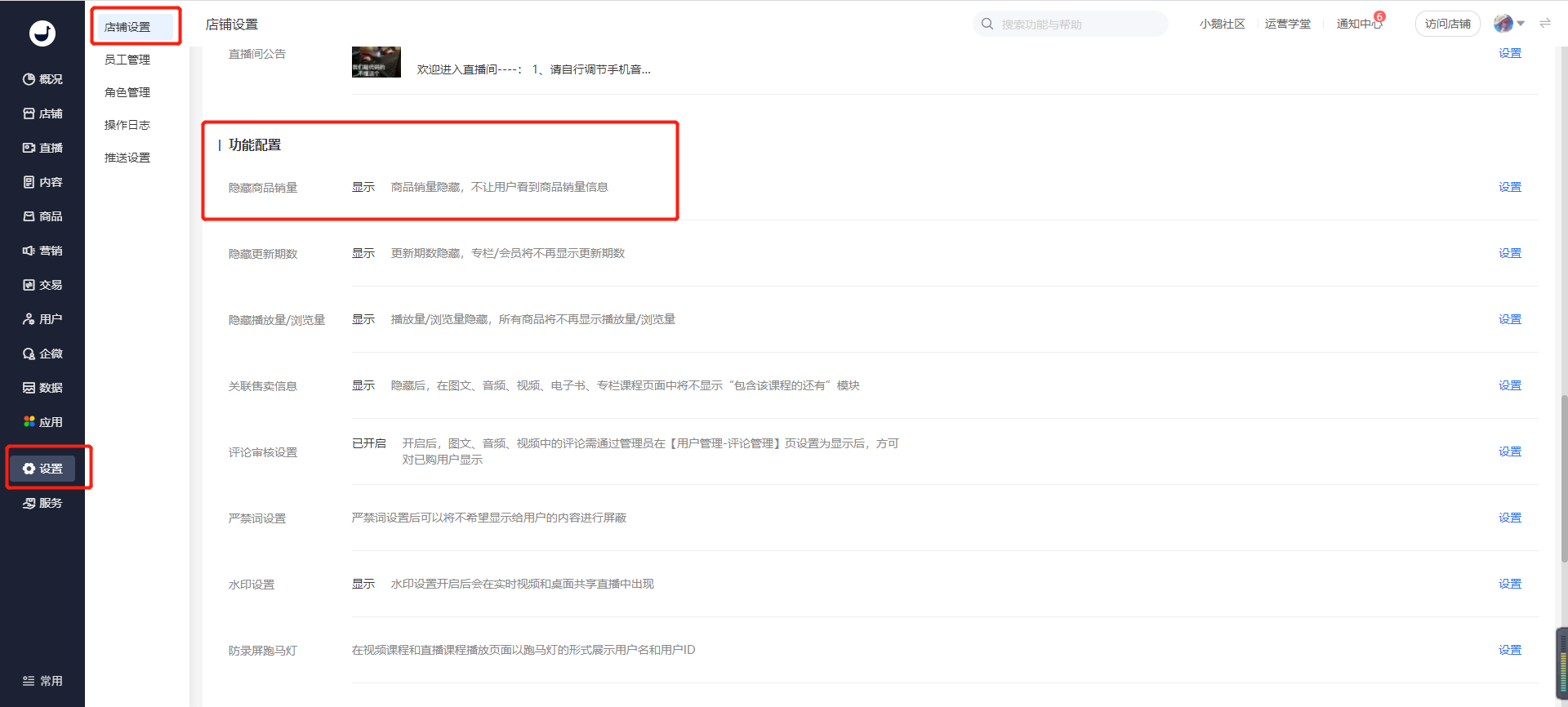
Task: Open the 数据 data sidebar item
Action: (x=42, y=388)
